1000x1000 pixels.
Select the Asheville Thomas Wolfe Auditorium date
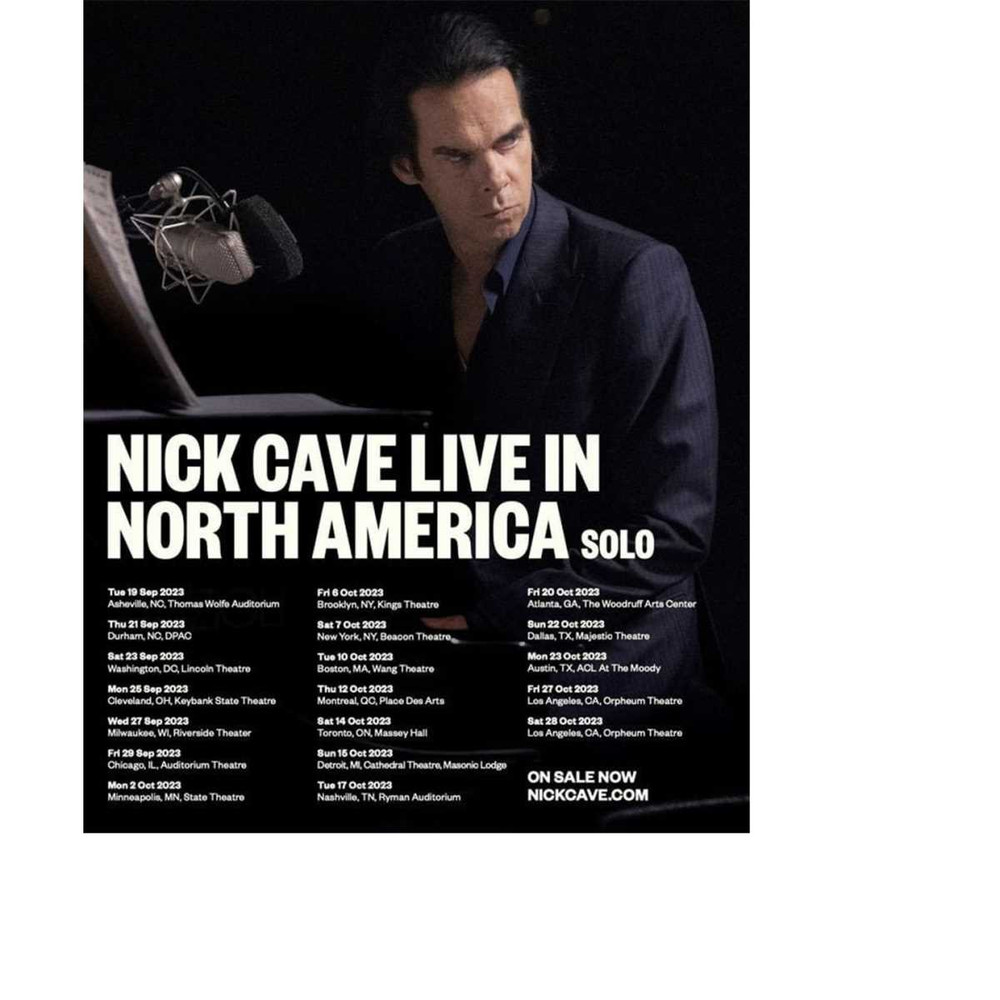[x=193, y=598]
